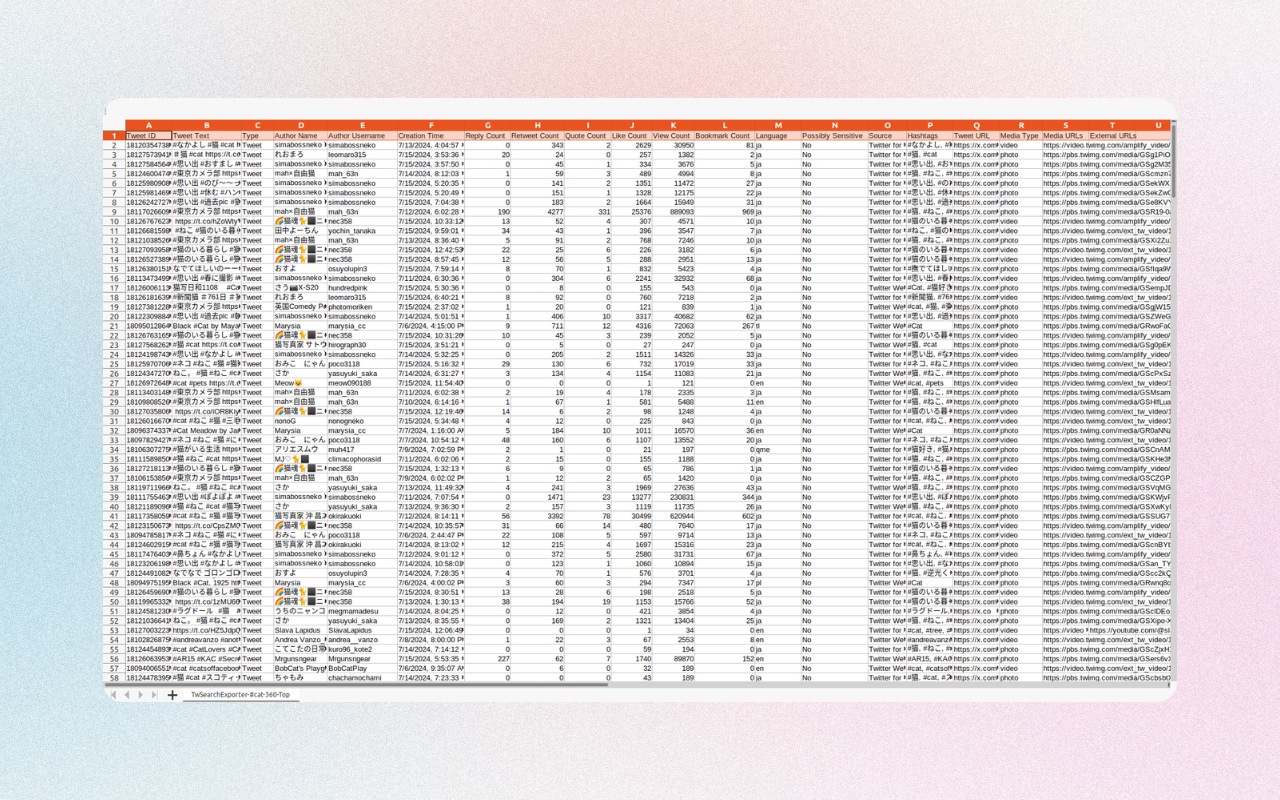Select column M header
Image resolution: width=1280 pixels, height=800 pixels.
click(777, 126)
